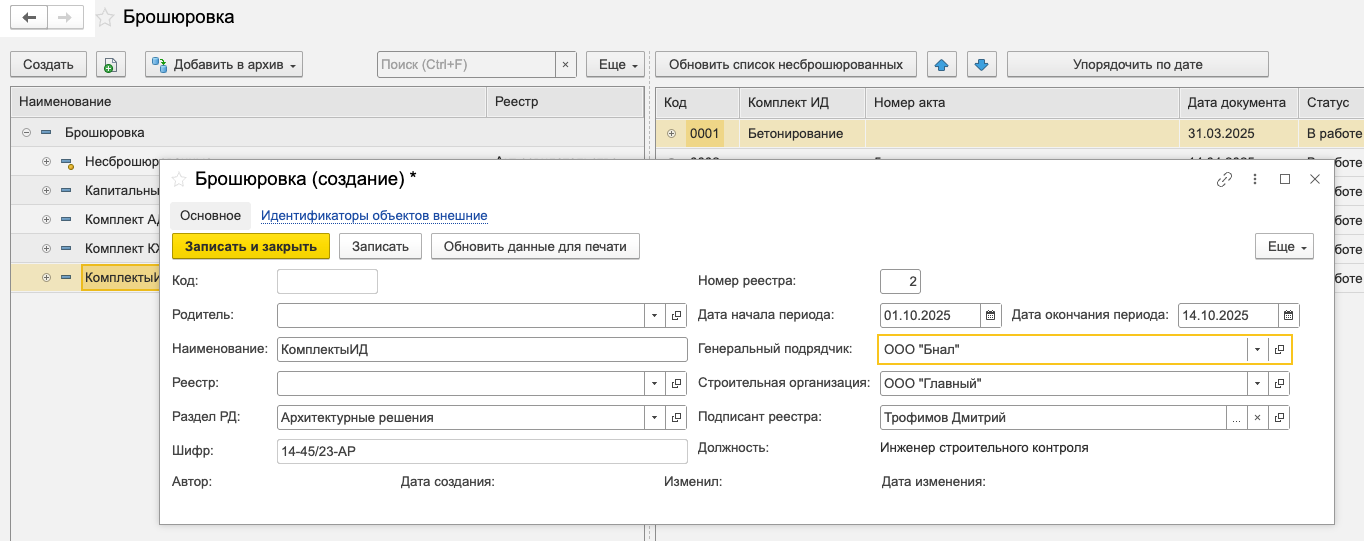This screenshot has width=1364, height=541.
Task: Expand the Раздел РД dropdown
Action: pos(654,418)
